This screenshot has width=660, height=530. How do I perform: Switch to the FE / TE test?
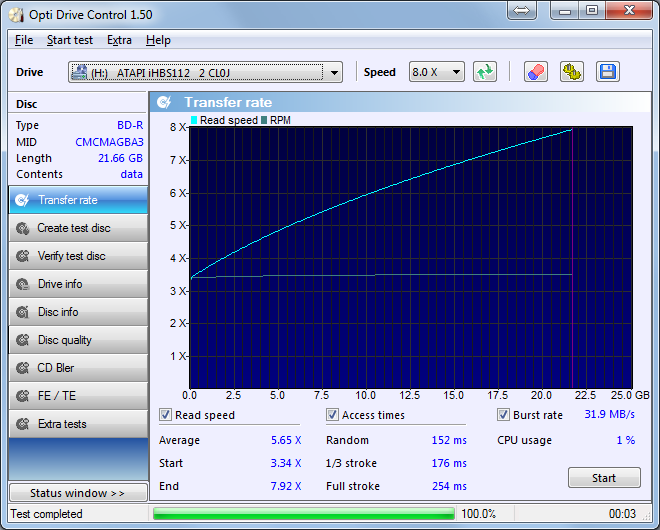pos(78,396)
